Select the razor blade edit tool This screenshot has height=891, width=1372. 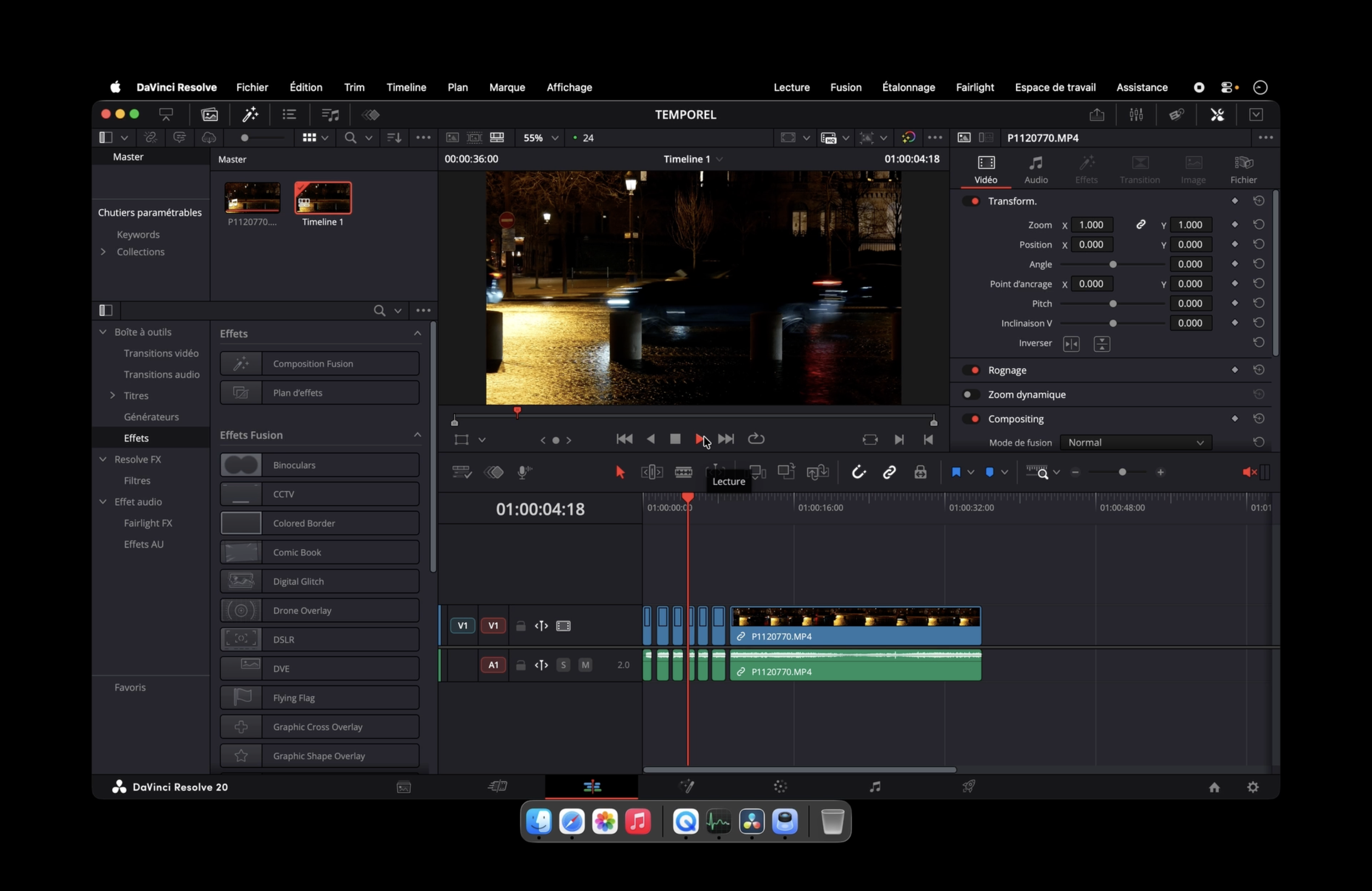pyautogui.click(x=683, y=472)
